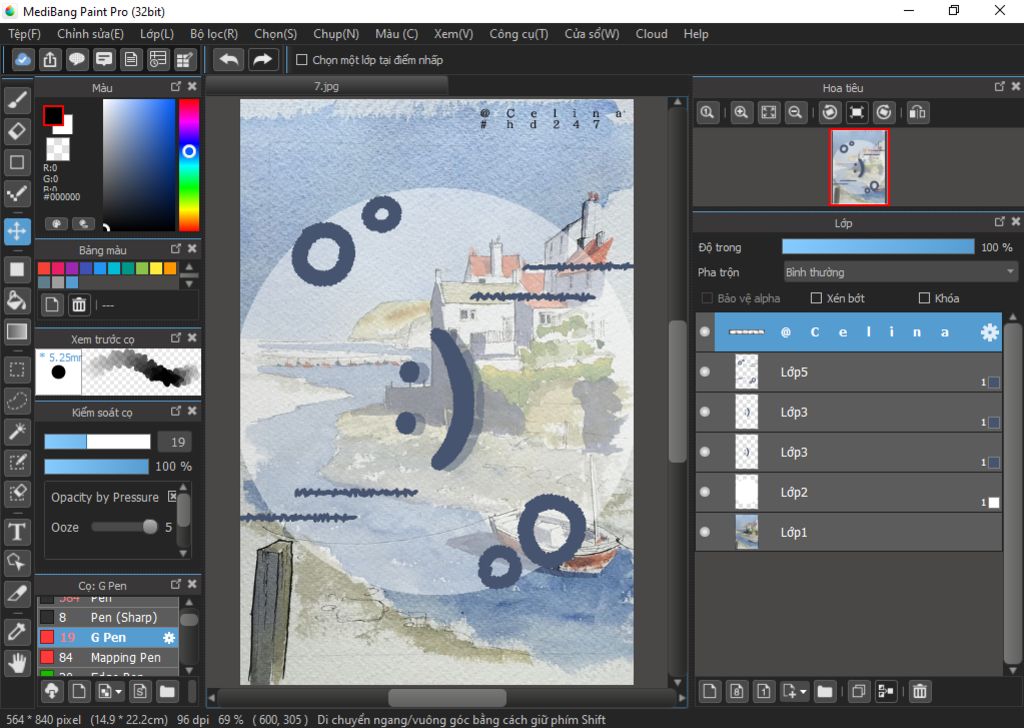Toggle visibility of @Celina text layer
1024x728 pixels.
(x=705, y=332)
